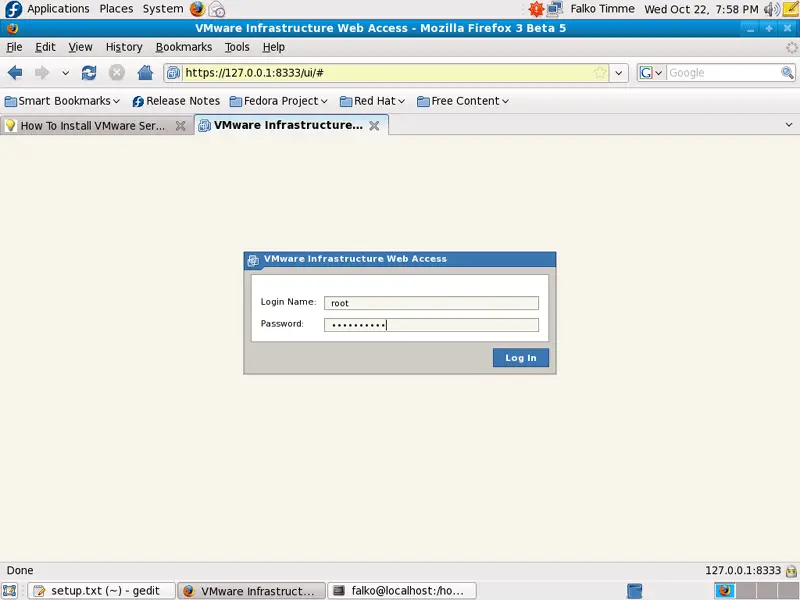Switch to the VMware Infrastructure taskbar entry

pyautogui.click(x=252, y=591)
